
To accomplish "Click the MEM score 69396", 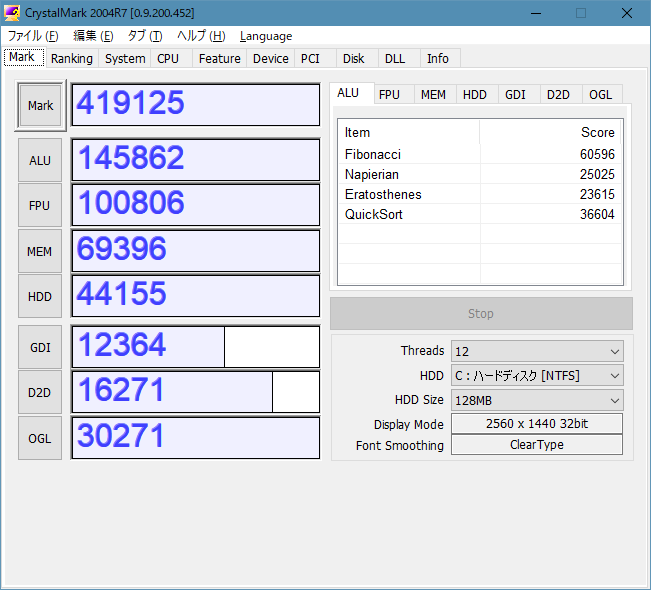I will point(196,251).
